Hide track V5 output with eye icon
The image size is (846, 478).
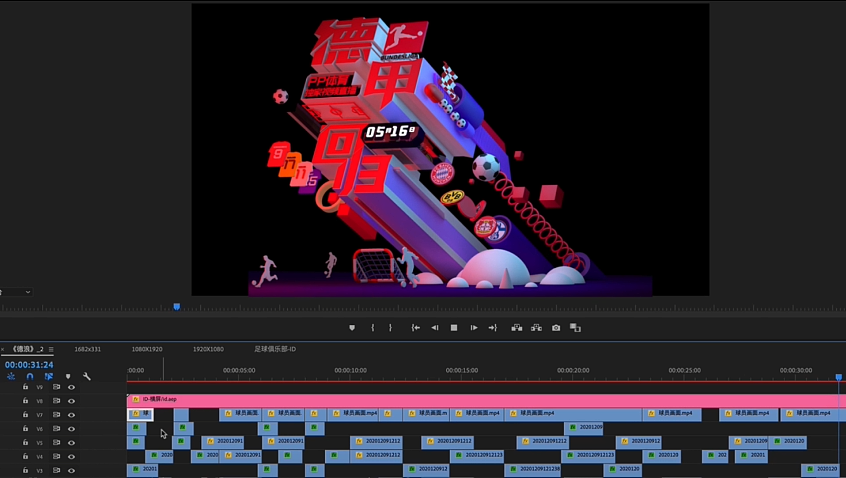(x=71, y=442)
